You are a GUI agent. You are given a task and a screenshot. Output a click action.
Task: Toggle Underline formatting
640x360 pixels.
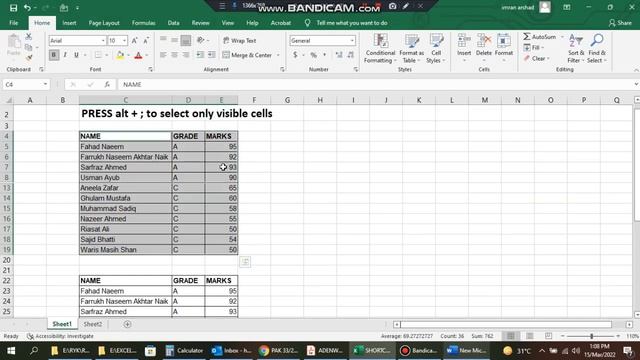76,55
